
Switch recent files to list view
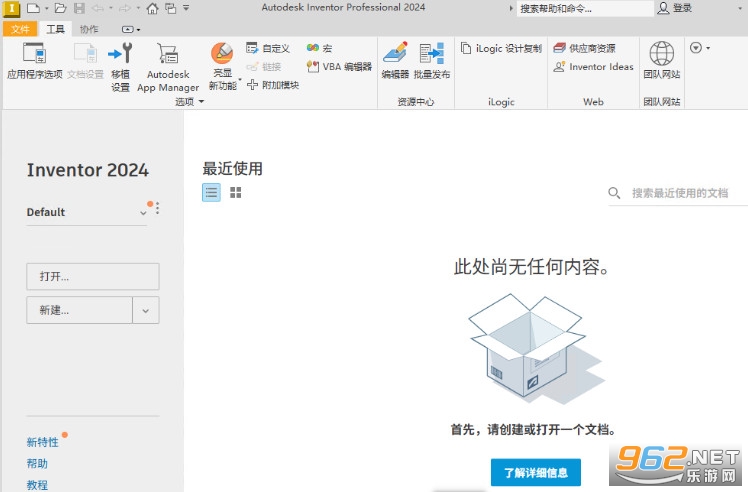[211, 193]
